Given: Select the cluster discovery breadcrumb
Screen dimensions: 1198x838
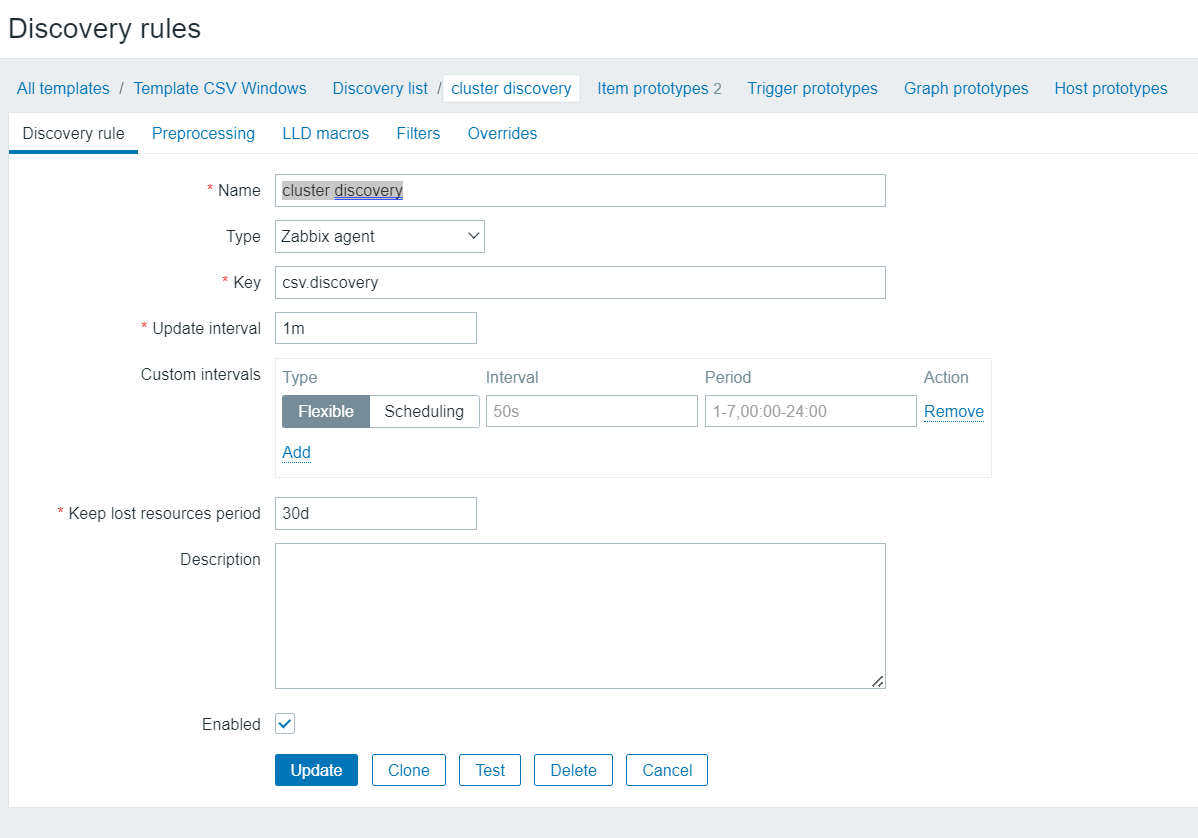Looking at the screenshot, I should click(x=511, y=89).
